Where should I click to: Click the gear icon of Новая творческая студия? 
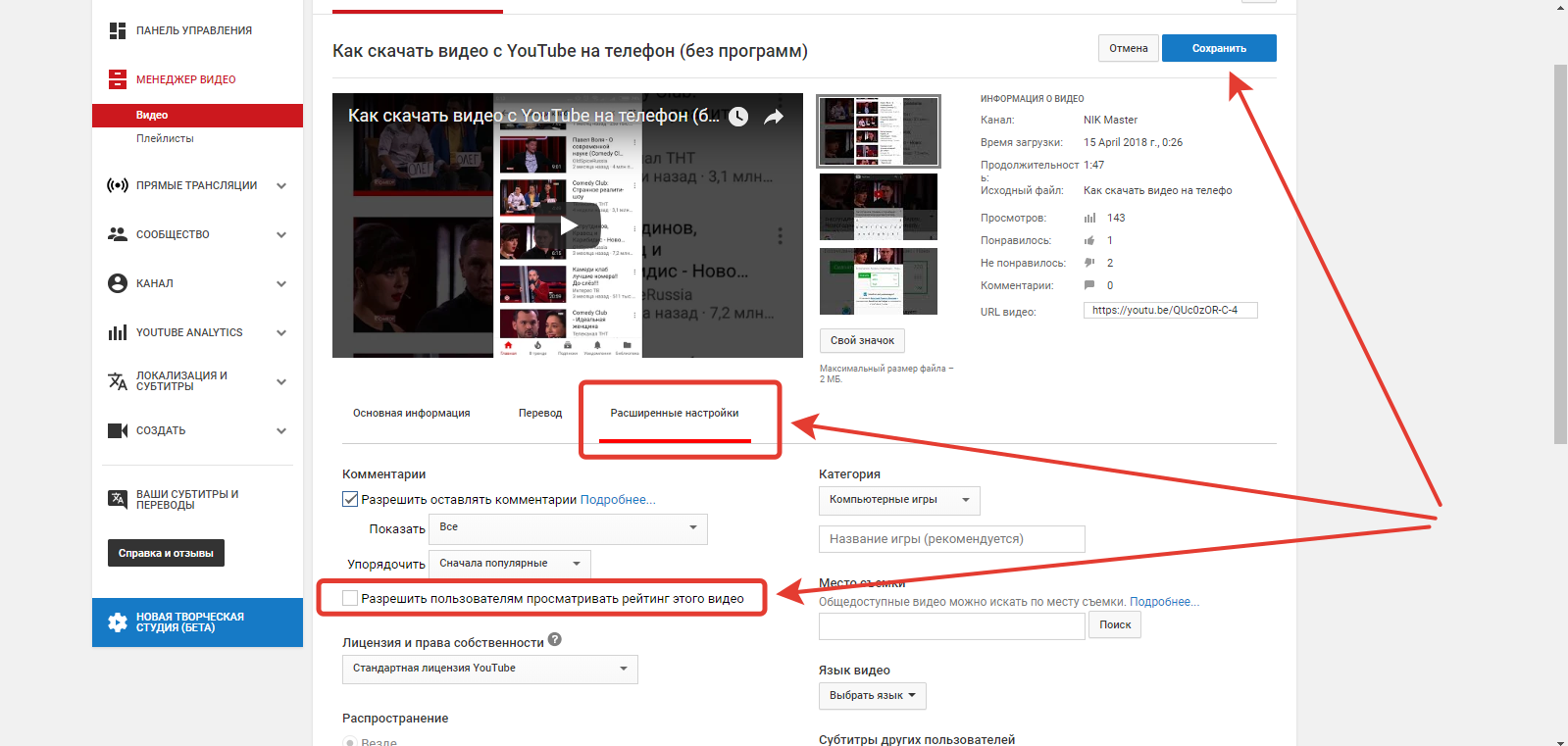[x=118, y=622]
